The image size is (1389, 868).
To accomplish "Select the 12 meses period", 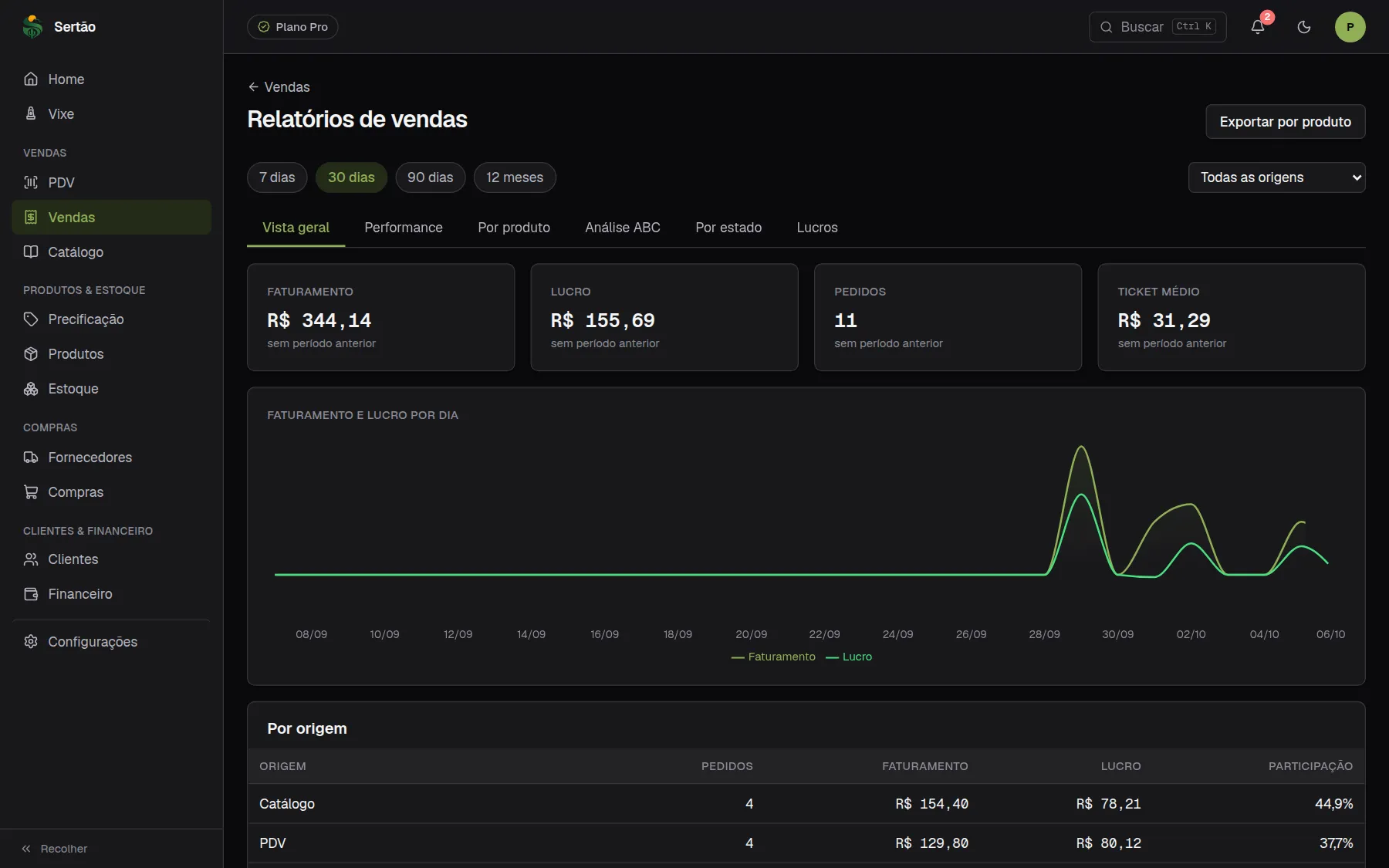I will 515,177.
